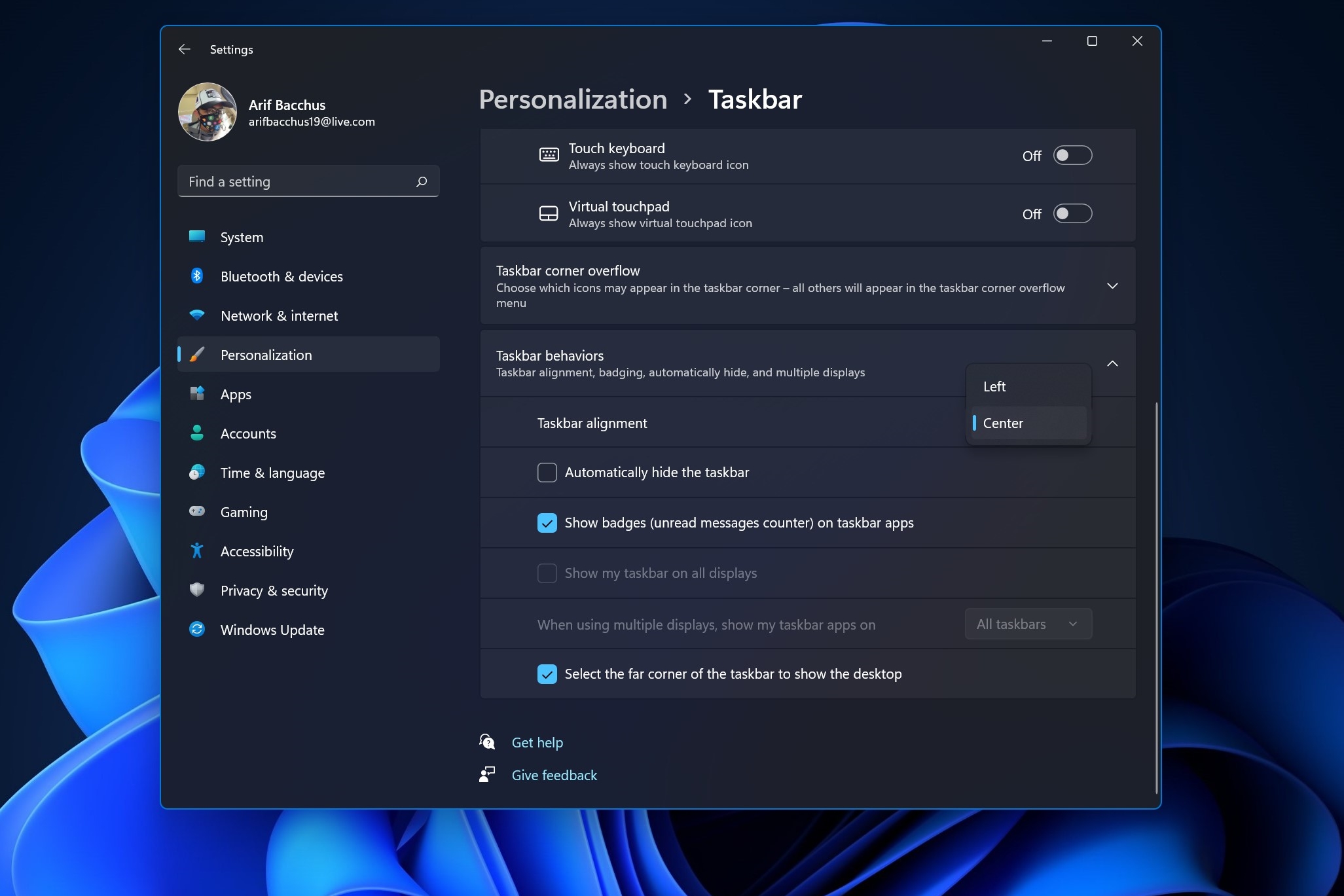Click the Personalization pencil icon
This screenshot has height=896, width=1344.
point(196,354)
